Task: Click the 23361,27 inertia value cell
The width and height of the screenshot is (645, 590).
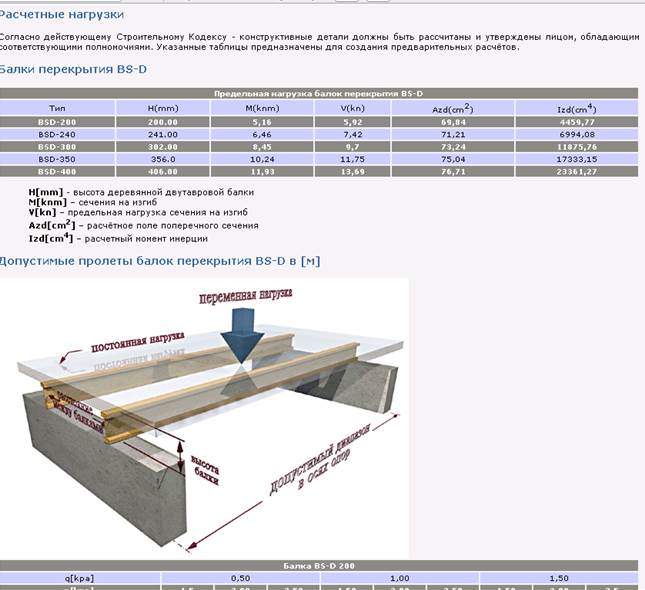Action: [577, 170]
